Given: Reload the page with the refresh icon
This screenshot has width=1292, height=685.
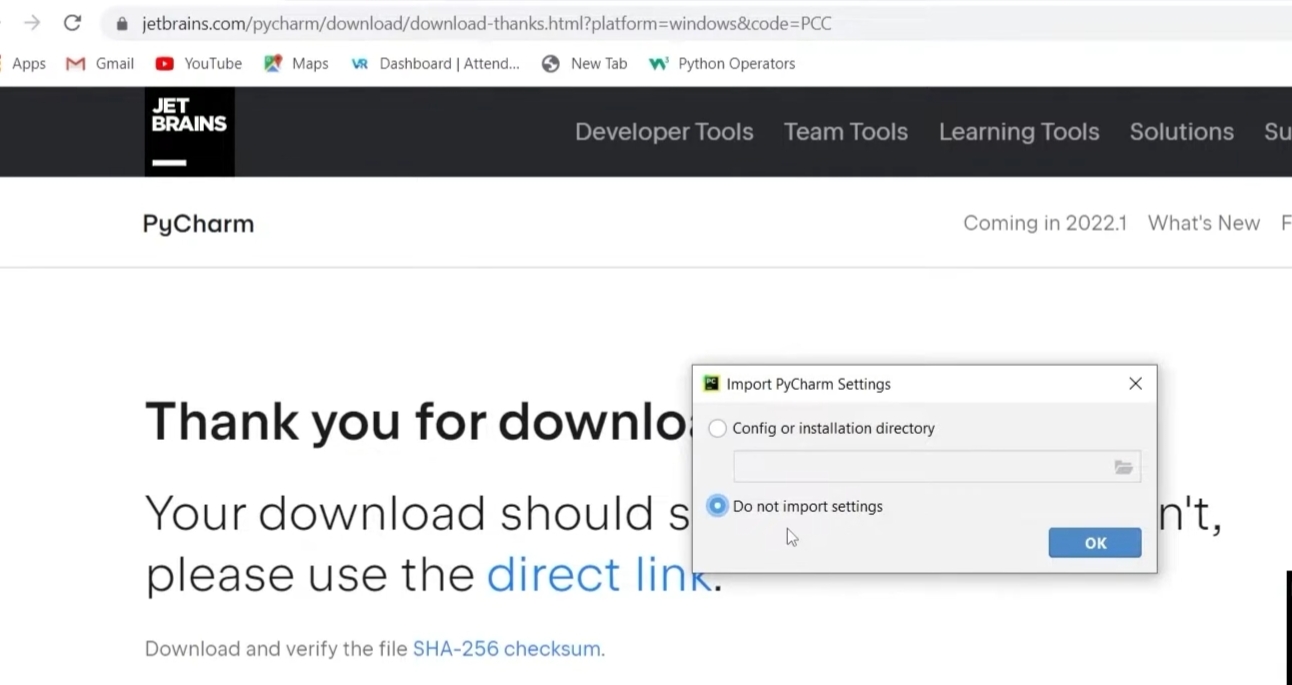Looking at the screenshot, I should click(72, 23).
